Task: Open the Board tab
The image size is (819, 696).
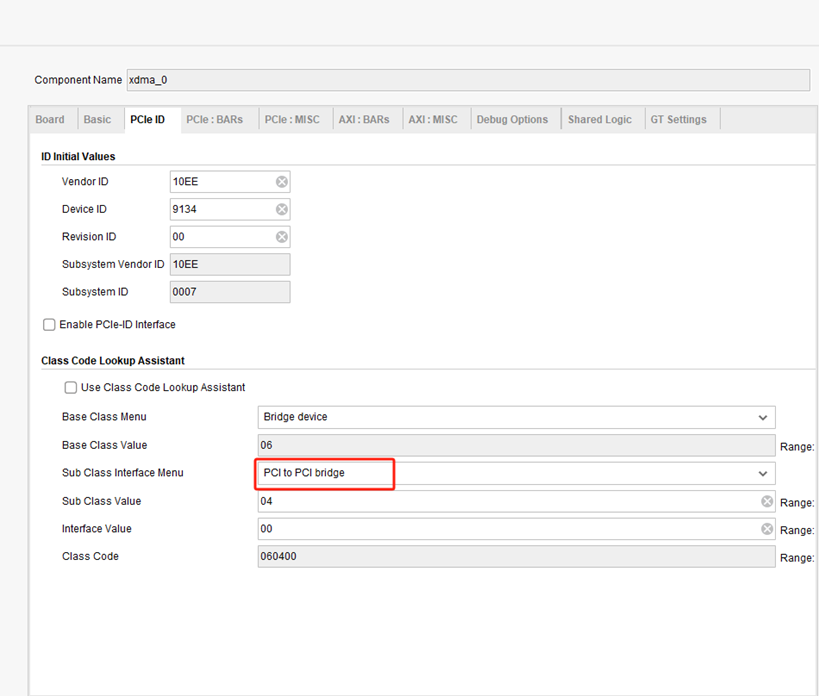Action: 50,120
